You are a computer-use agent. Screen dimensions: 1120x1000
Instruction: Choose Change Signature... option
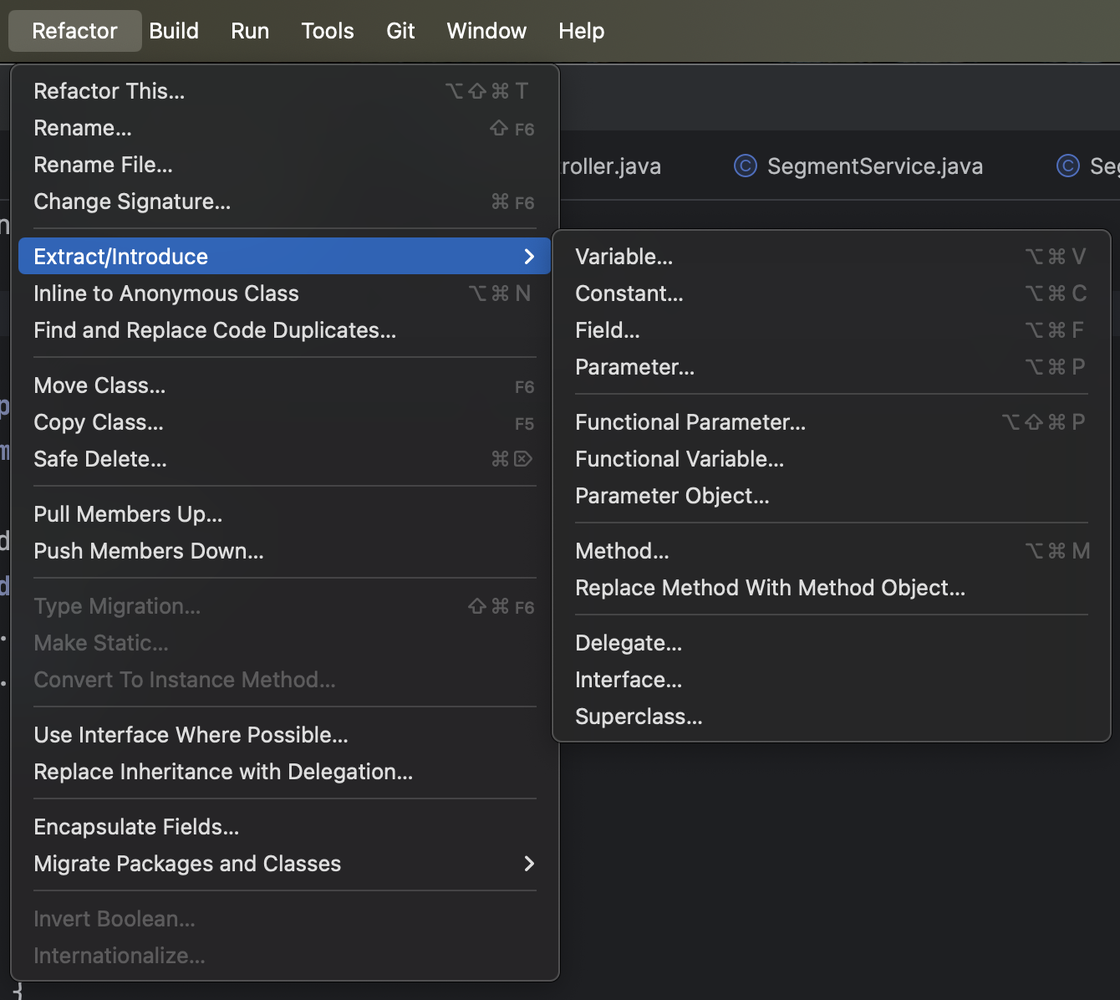pyautogui.click(x=284, y=201)
